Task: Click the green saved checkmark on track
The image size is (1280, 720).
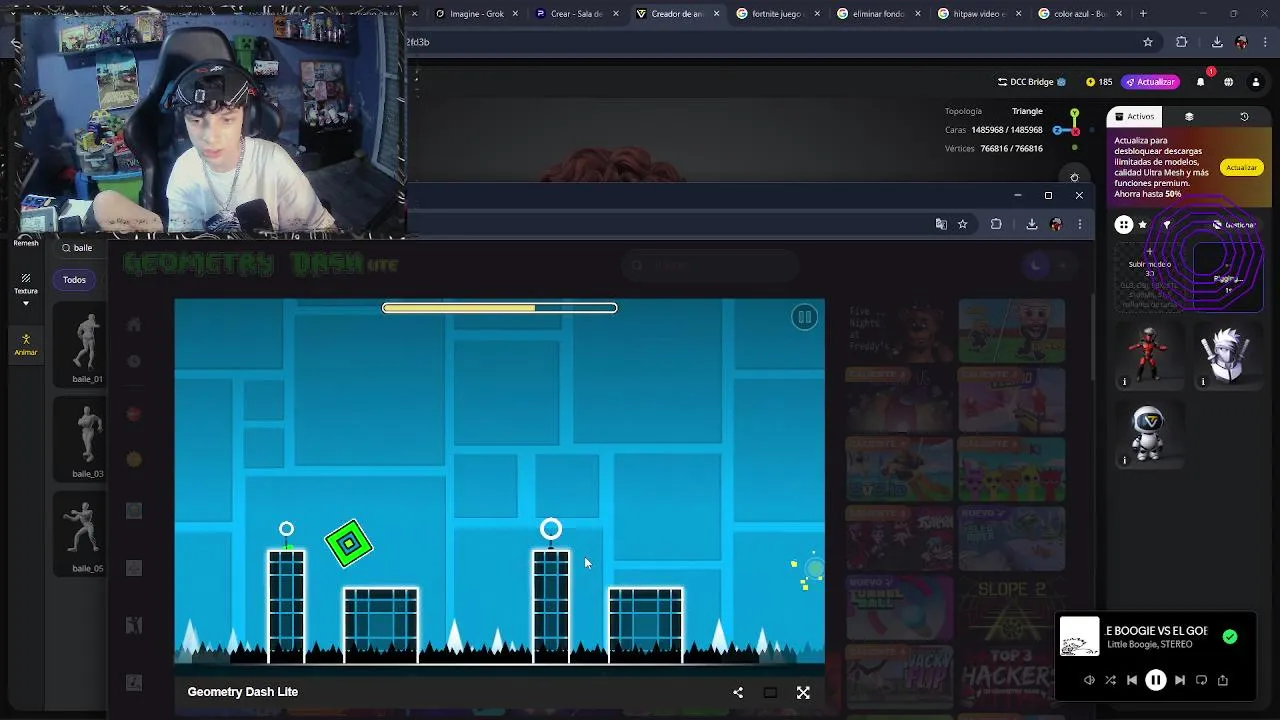Action: [1230, 637]
